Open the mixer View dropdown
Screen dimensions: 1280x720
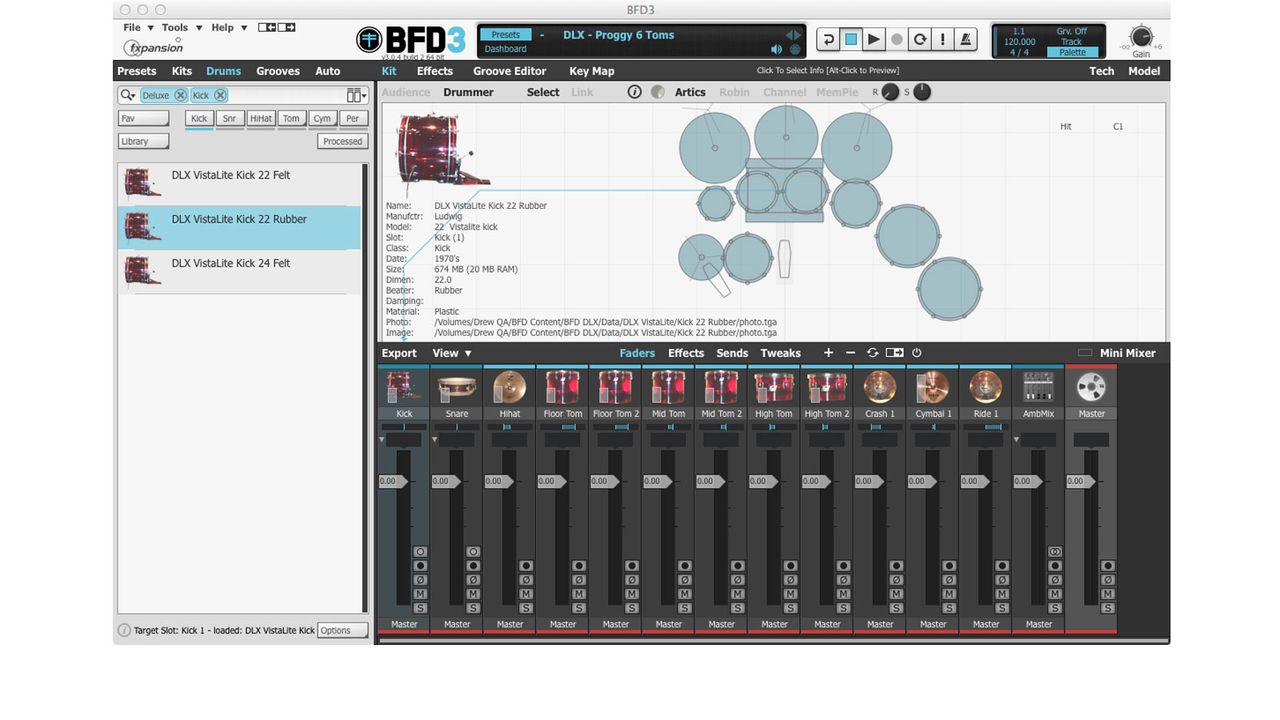point(452,353)
